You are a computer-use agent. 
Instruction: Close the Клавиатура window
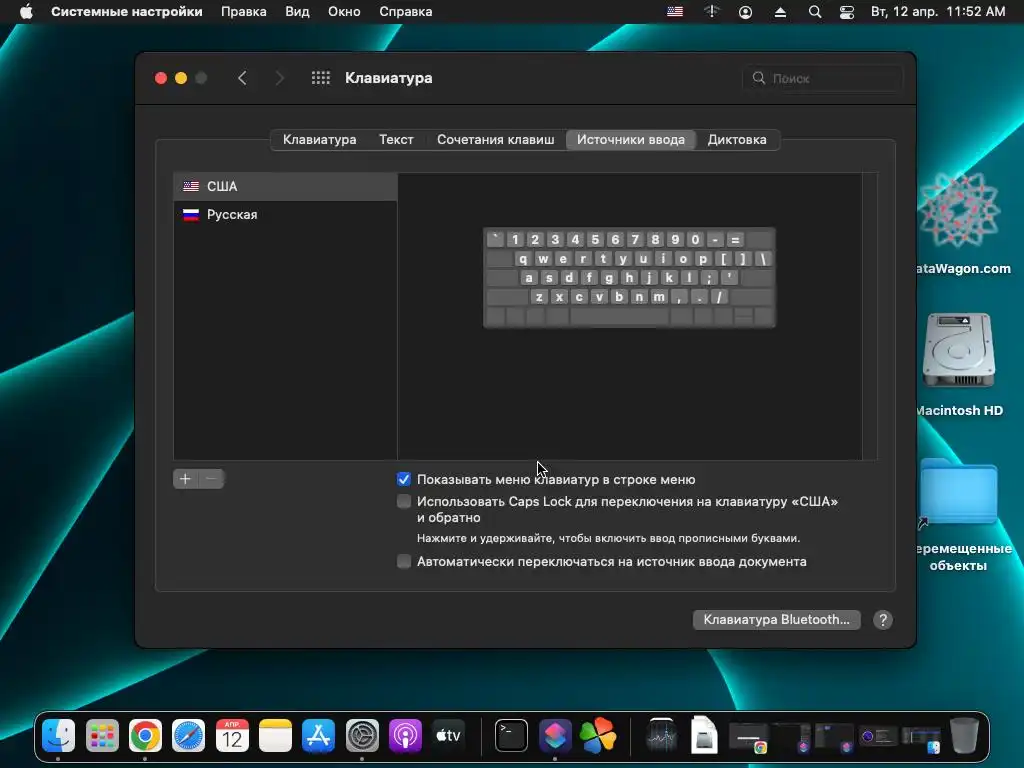pyautogui.click(x=161, y=78)
